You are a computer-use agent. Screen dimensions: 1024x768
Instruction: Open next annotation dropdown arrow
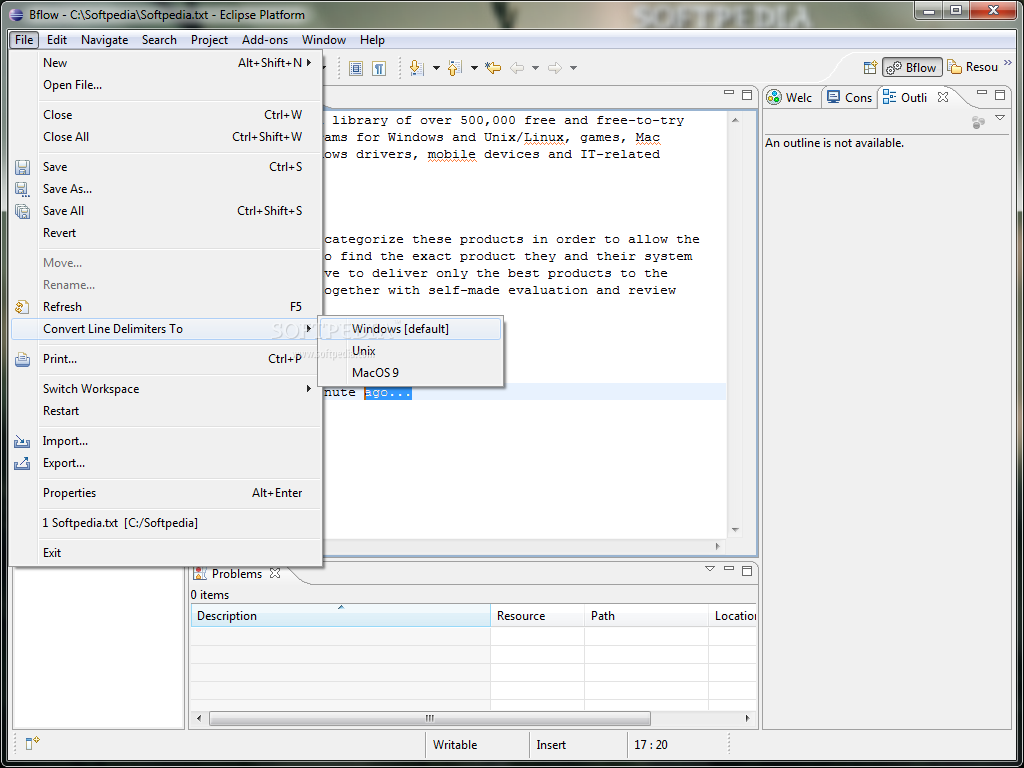coord(436,68)
